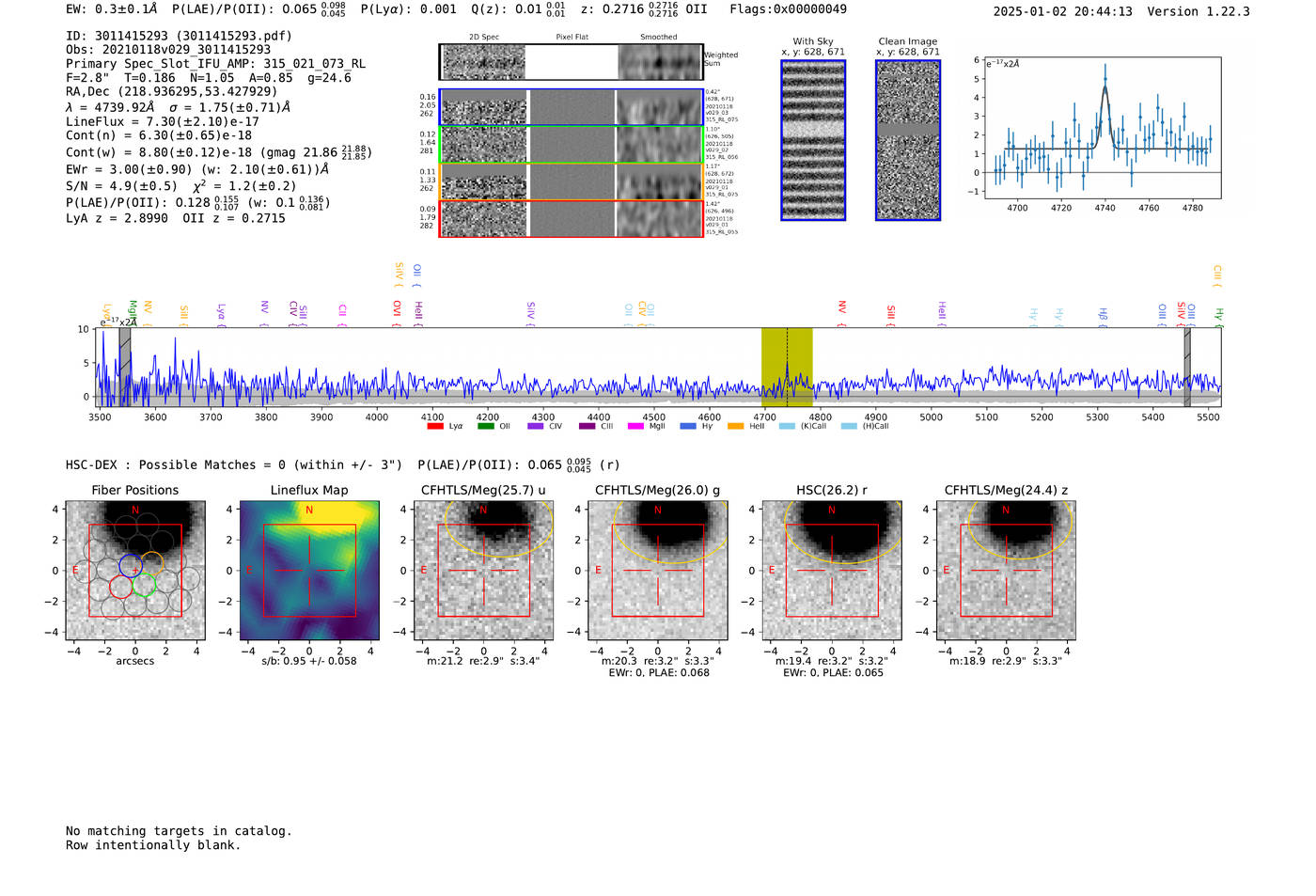1316x896 pixels.
Task: Click the magenta MgII legend swatch
Action: coord(635,426)
